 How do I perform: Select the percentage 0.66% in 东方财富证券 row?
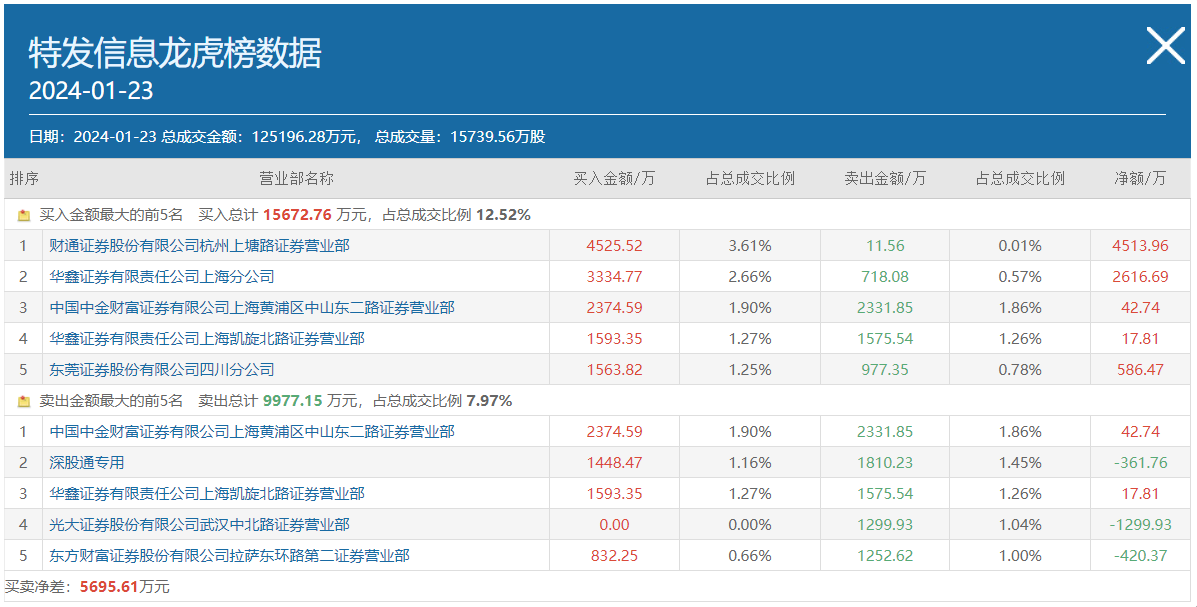click(750, 555)
